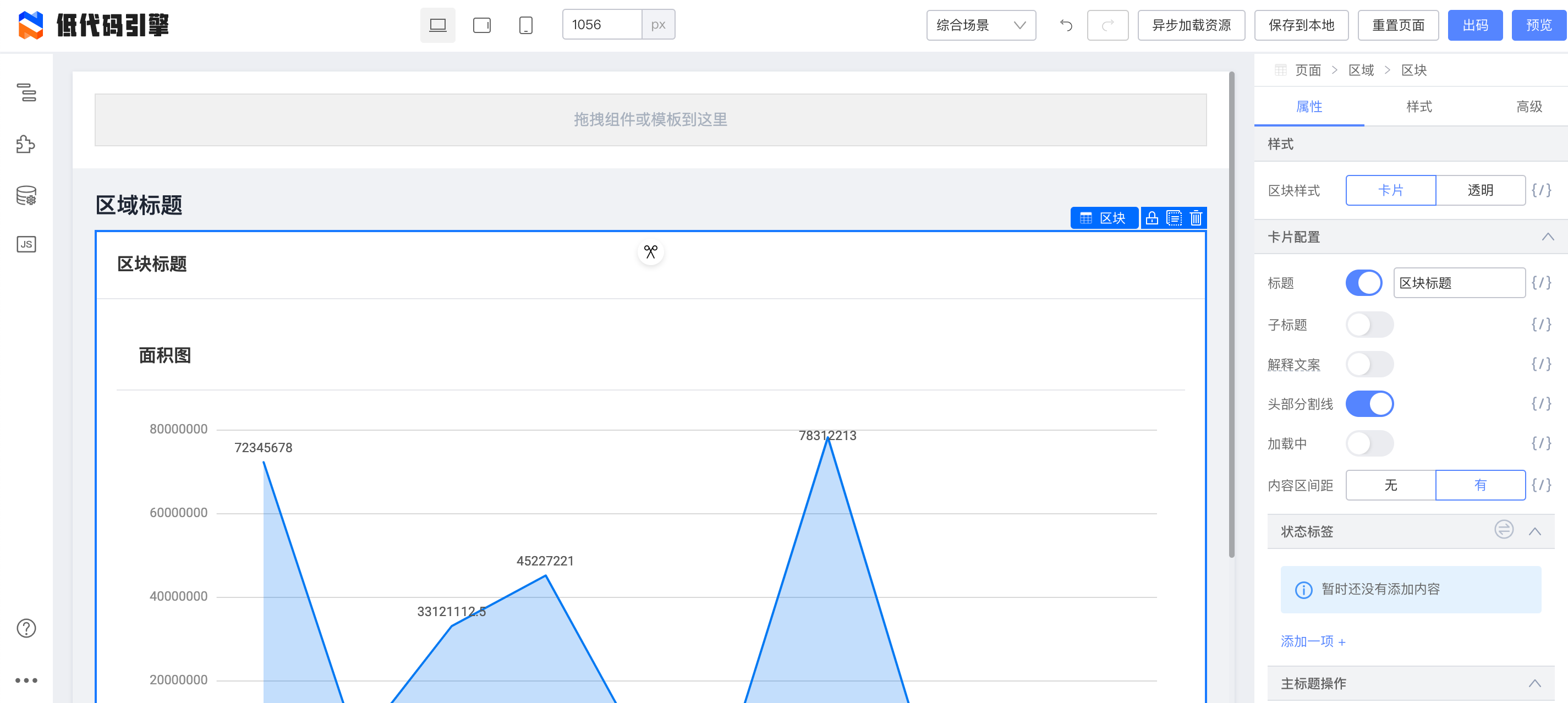
Task: Open the JS source code panel
Action: point(26,245)
